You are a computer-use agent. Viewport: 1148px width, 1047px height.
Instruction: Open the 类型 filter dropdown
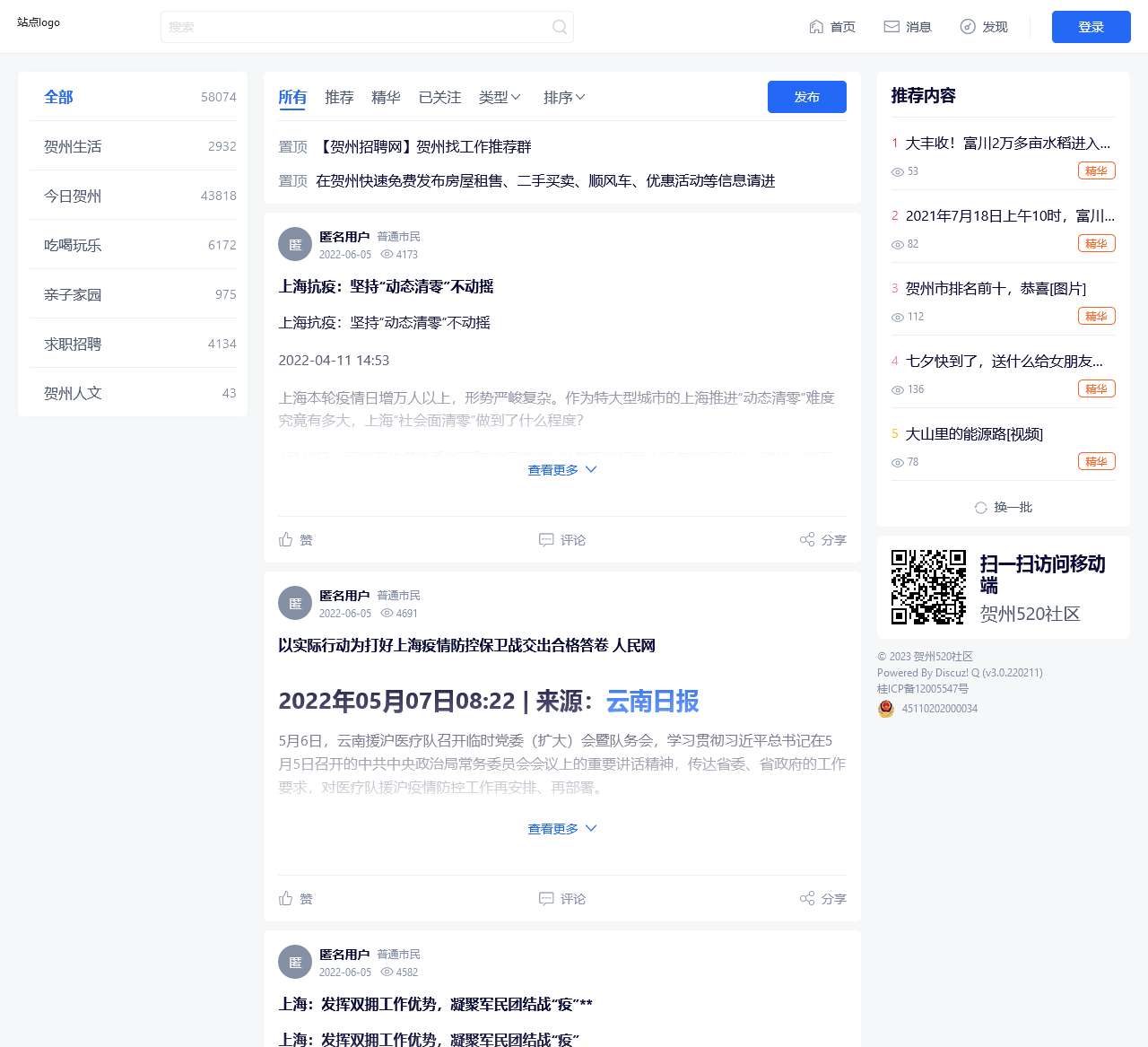(500, 97)
